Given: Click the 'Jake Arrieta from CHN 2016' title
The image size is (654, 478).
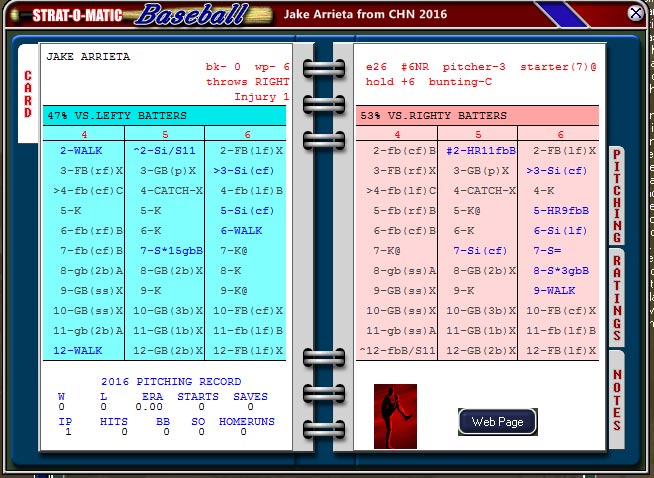Looking at the screenshot, I should 365,14.
